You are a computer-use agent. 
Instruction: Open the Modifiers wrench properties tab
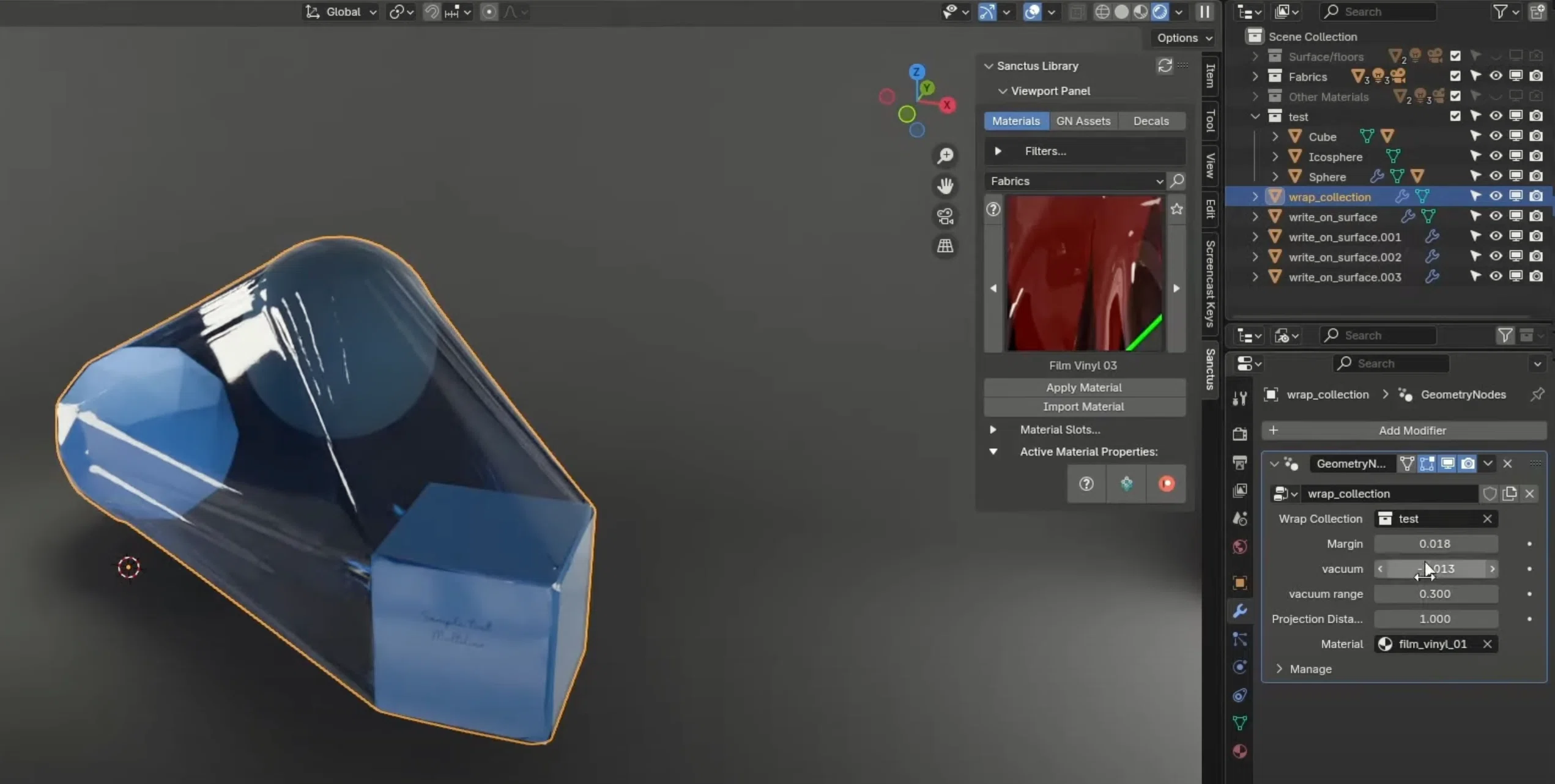pos(1240,610)
